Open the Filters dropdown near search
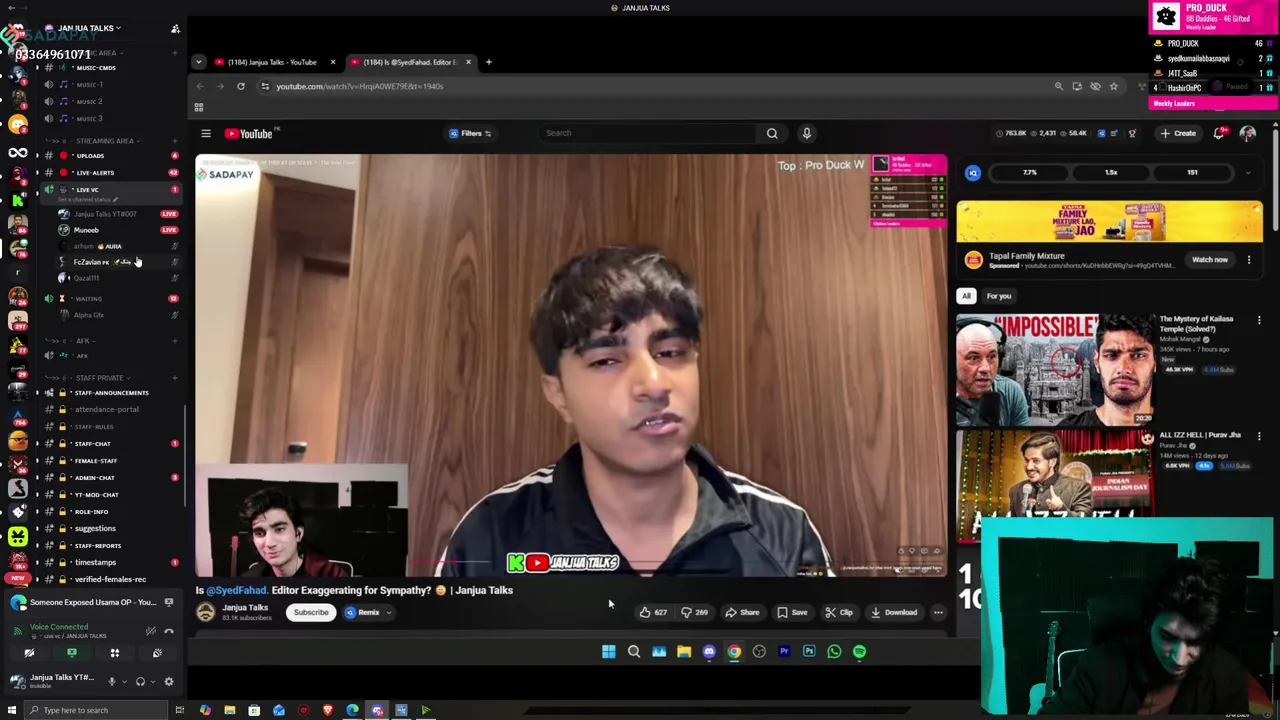 tap(471, 133)
